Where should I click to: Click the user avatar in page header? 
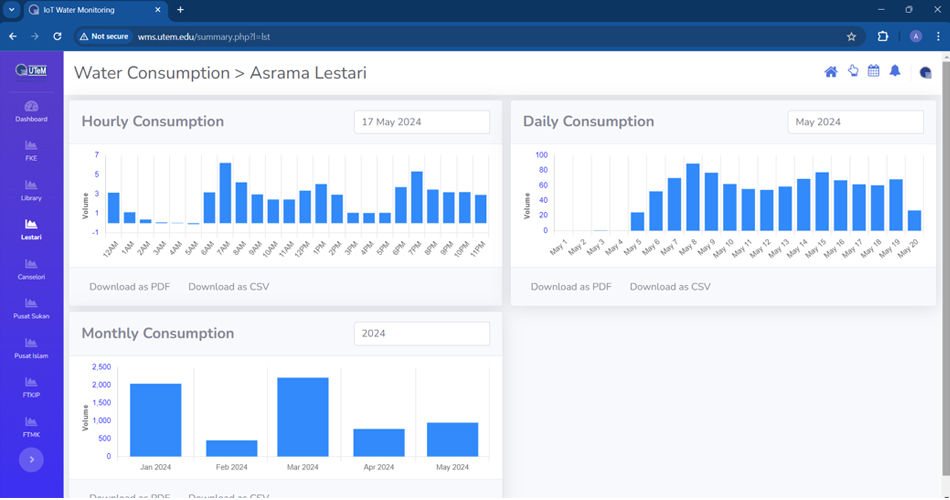click(x=925, y=72)
